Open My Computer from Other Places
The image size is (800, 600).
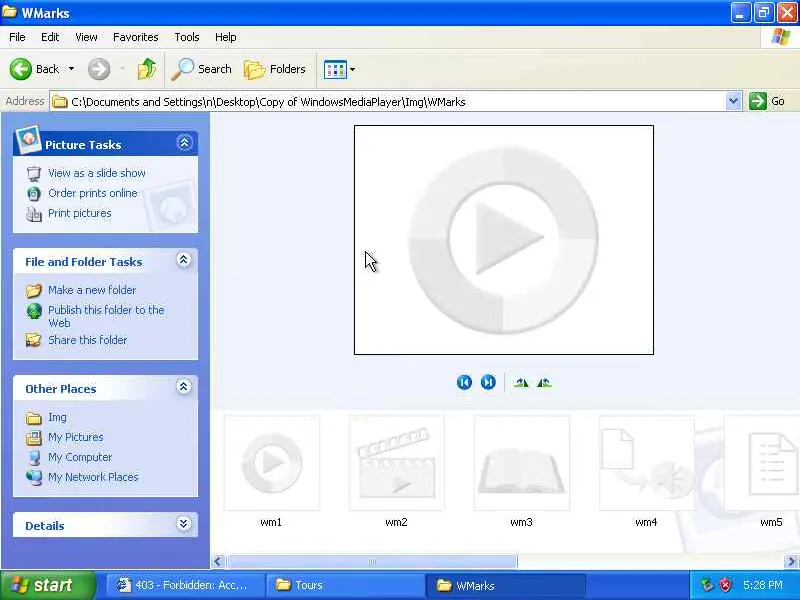tap(80, 457)
